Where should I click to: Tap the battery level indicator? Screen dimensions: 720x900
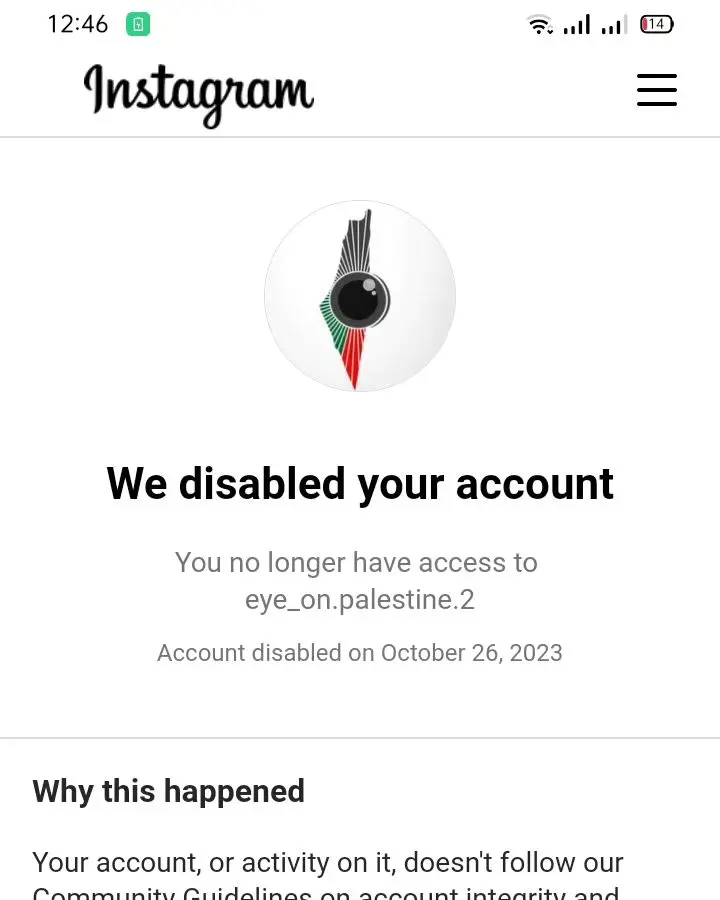(657, 24)
